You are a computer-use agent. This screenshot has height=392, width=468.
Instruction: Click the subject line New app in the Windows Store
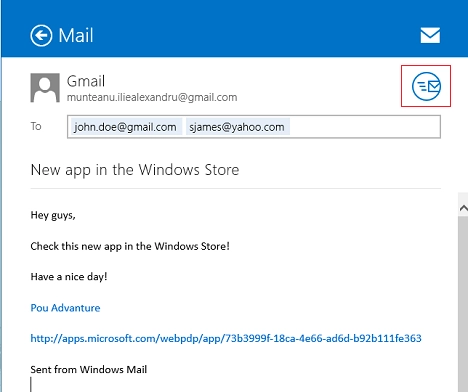tap(135, 170)
